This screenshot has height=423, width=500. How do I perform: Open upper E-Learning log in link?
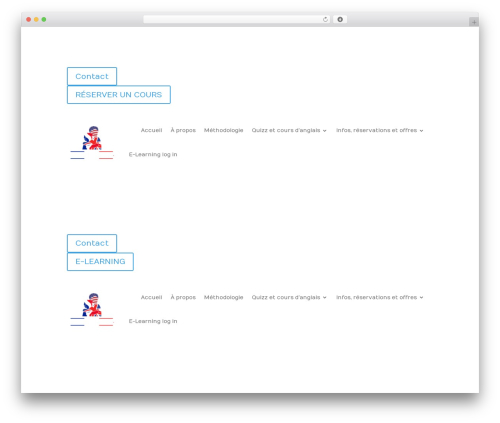coord(153,154)
